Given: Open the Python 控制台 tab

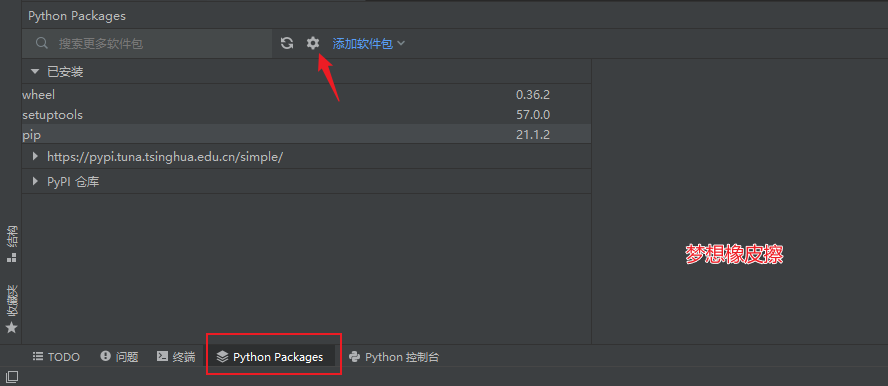Looking at the screenshot, I should tap(394, 357).
